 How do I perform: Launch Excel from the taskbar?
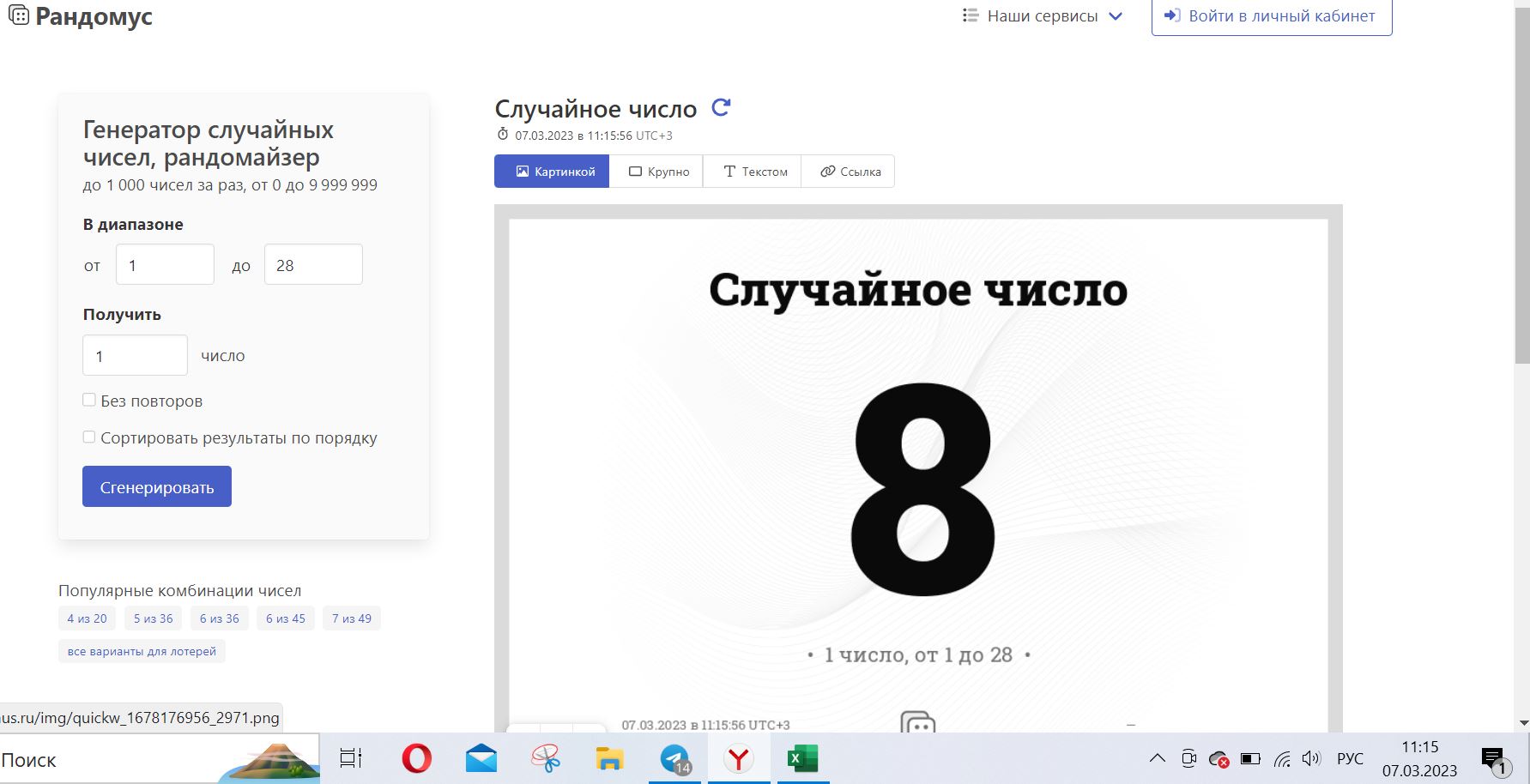(803, 758)
